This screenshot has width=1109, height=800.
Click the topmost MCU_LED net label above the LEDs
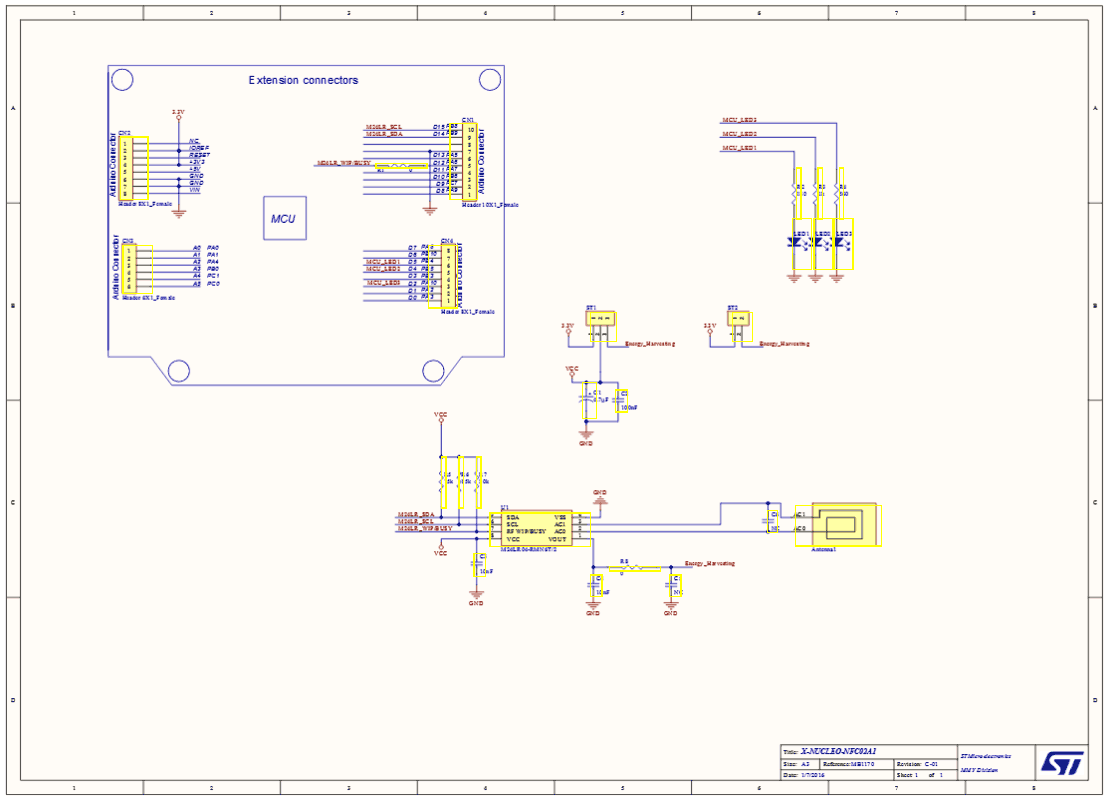click(739, 120)
